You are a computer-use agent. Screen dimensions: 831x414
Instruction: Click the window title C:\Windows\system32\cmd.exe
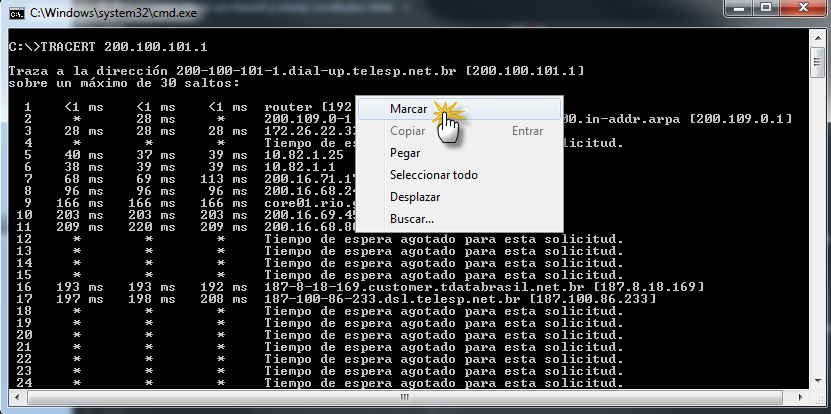click(x=113, y=13)
